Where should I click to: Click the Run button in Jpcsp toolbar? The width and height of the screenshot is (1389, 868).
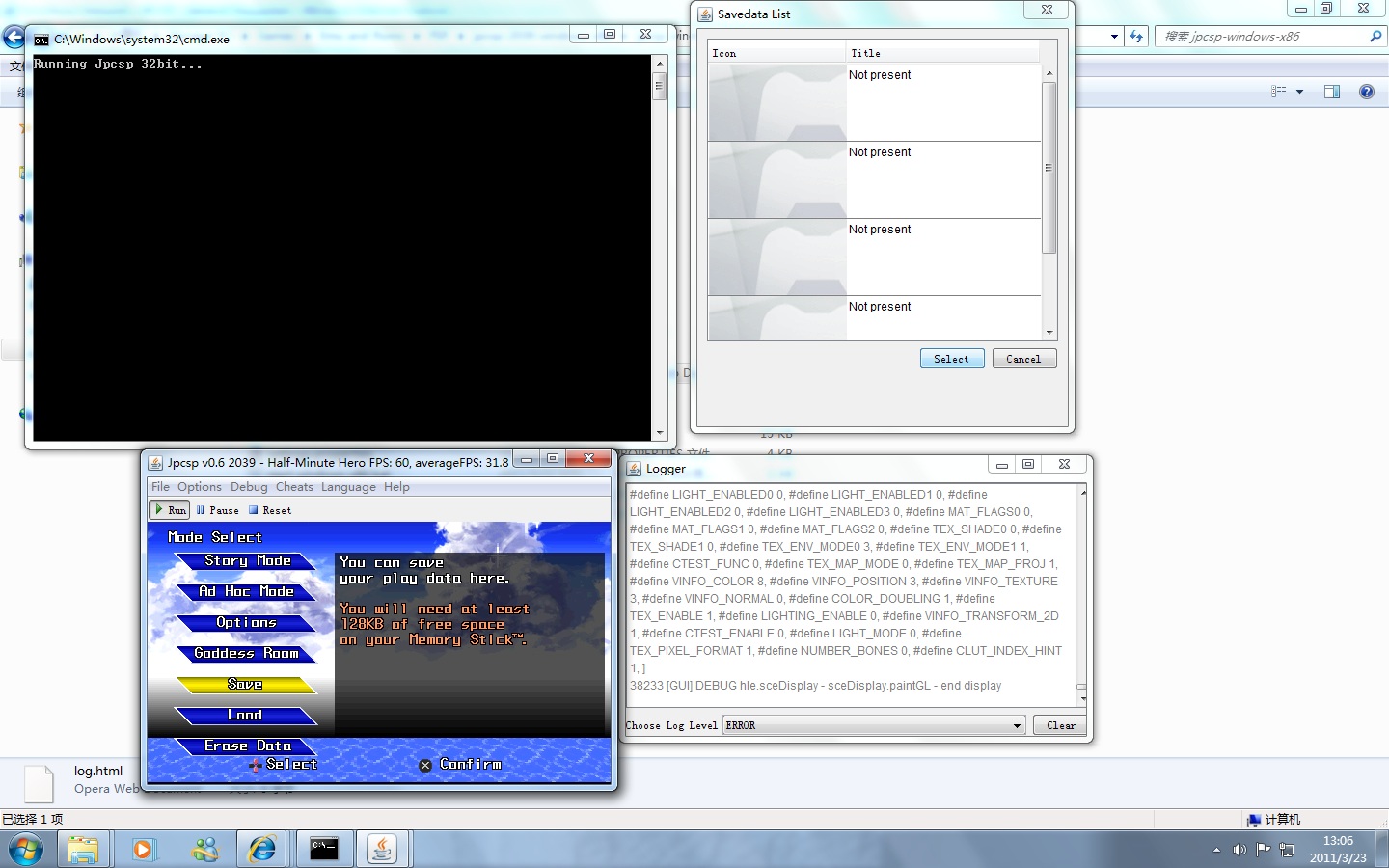170,510
